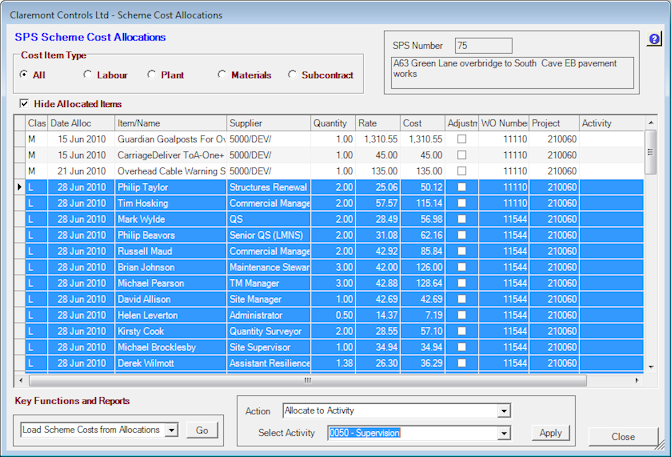
Task: Open the help question mark icon
Action: click(654, 39)
